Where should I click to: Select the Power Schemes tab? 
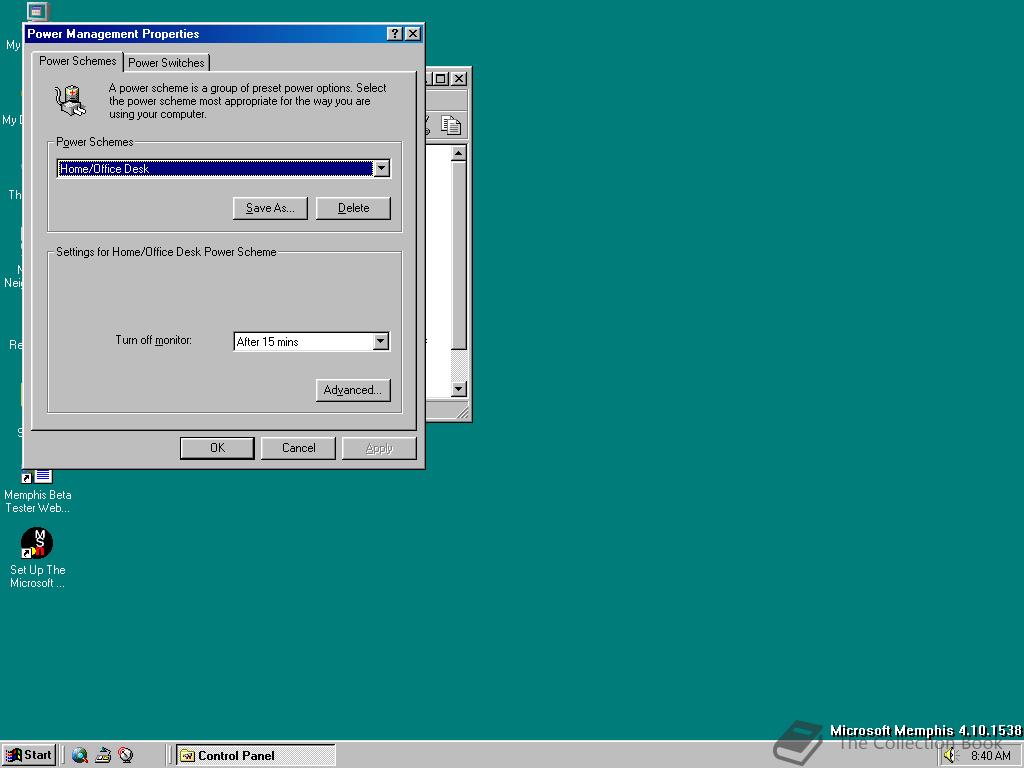tap(77, 61)
